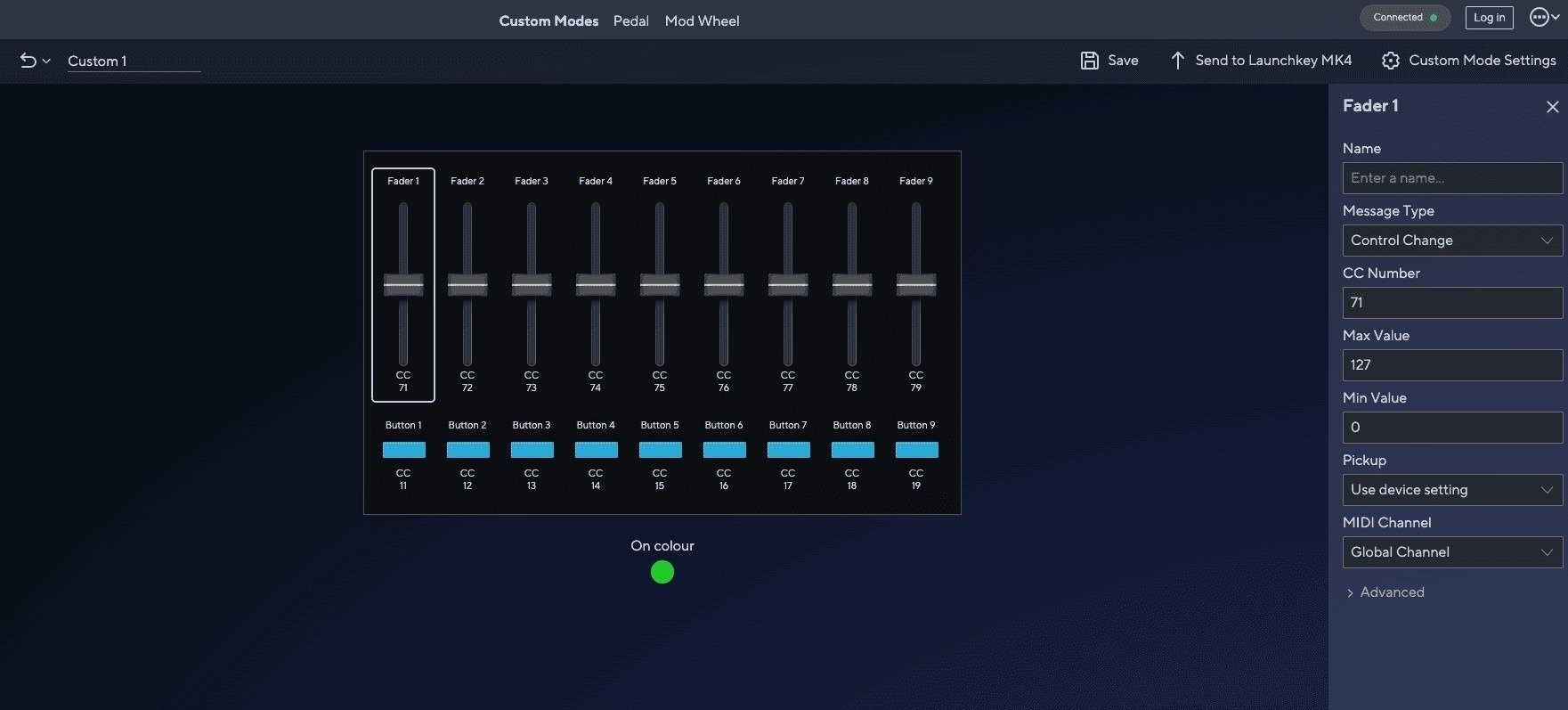Select the blue Button 7 pad
This screenshot has width=1568, height=710.
[x=788, y=450]
